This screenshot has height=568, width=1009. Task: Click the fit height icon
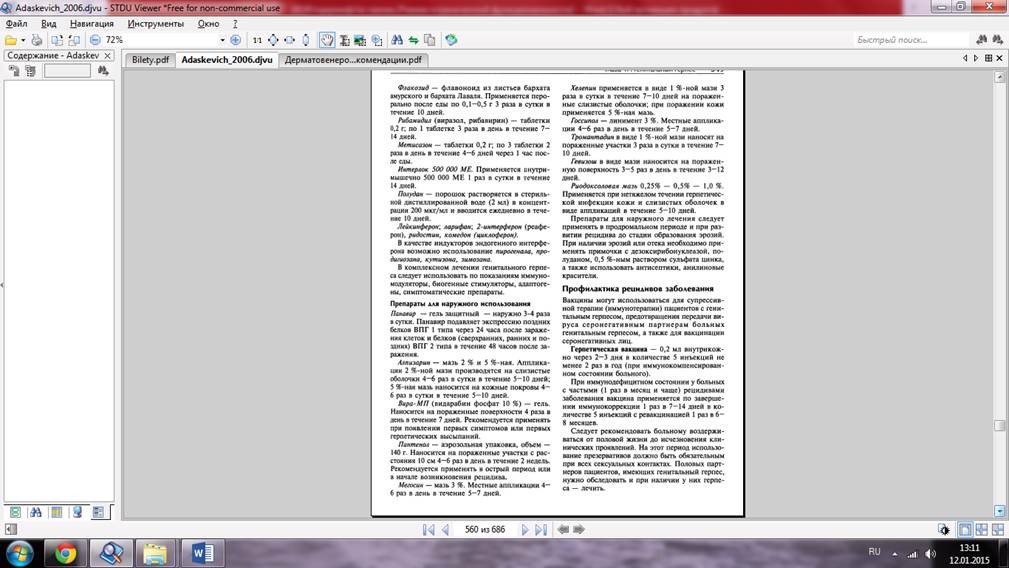coord(306,40)
